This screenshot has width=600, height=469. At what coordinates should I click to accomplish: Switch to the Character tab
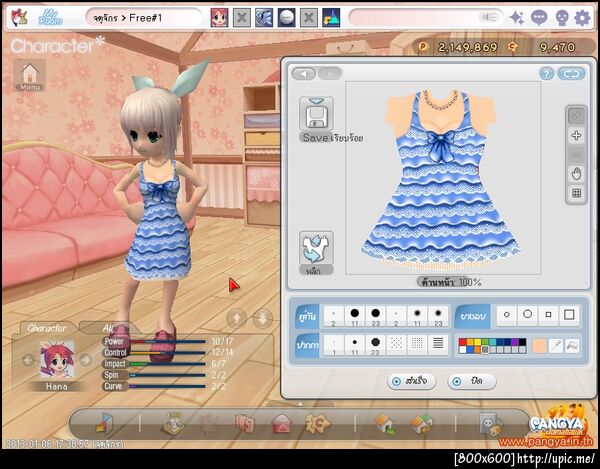pos(47,328)
